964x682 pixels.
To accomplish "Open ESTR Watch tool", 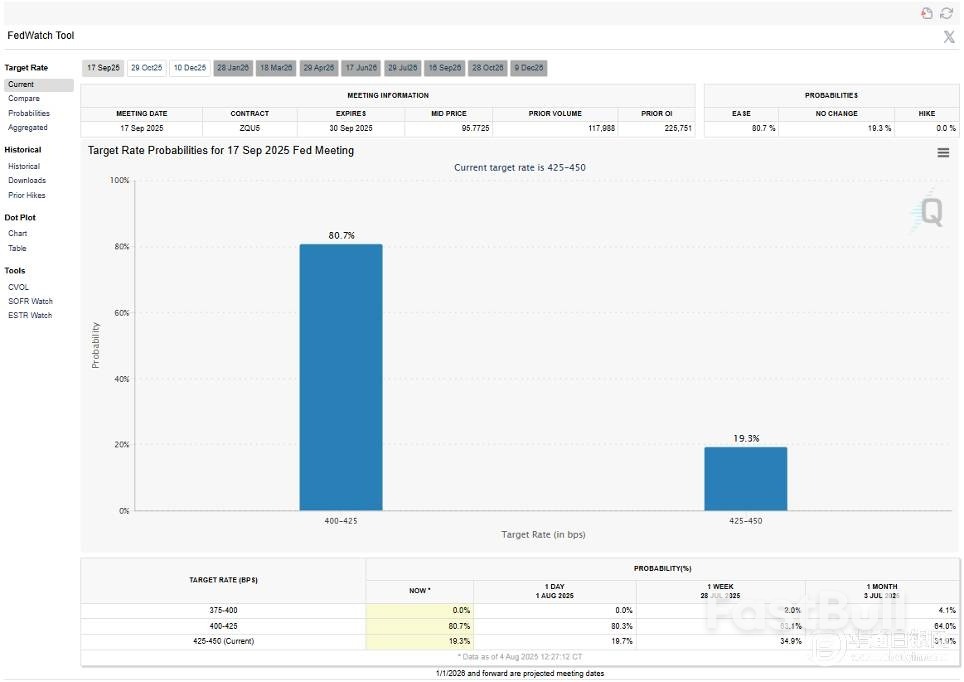I will pyautogui.click(x=30, y=315).
